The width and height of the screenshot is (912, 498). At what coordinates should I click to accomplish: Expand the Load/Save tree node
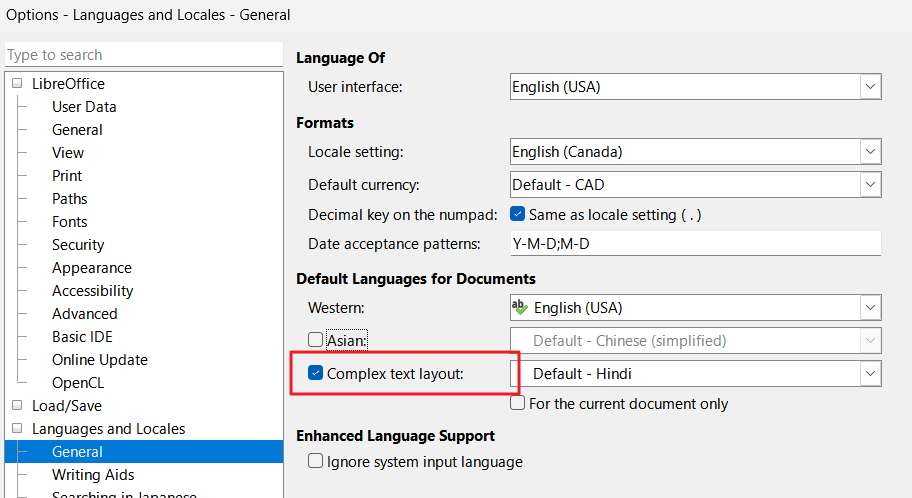[x=17, y=405]
